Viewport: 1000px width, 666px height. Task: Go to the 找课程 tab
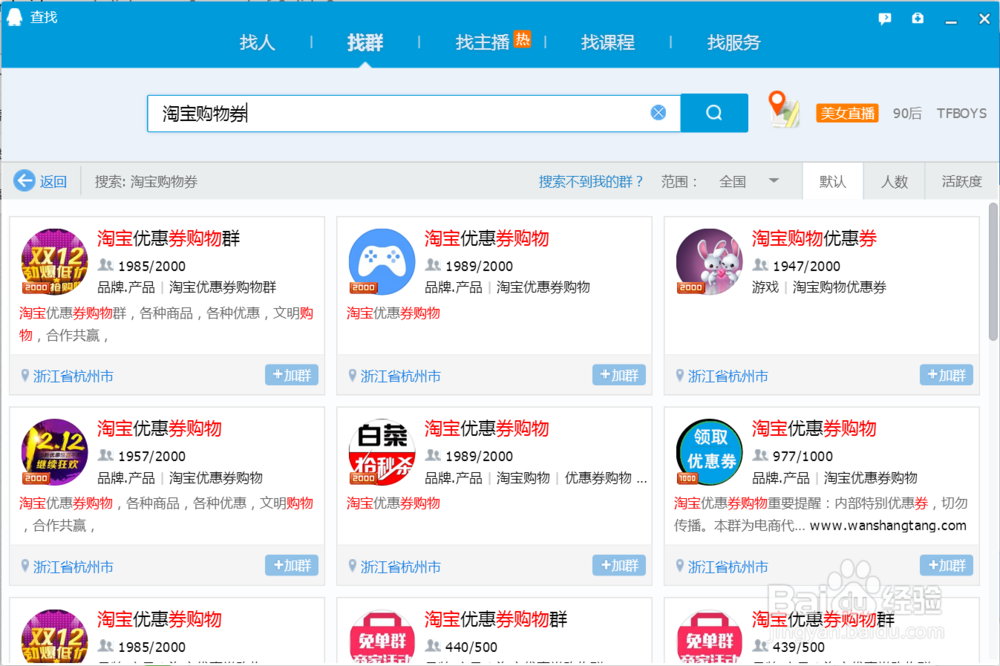(x=608, y=43)
